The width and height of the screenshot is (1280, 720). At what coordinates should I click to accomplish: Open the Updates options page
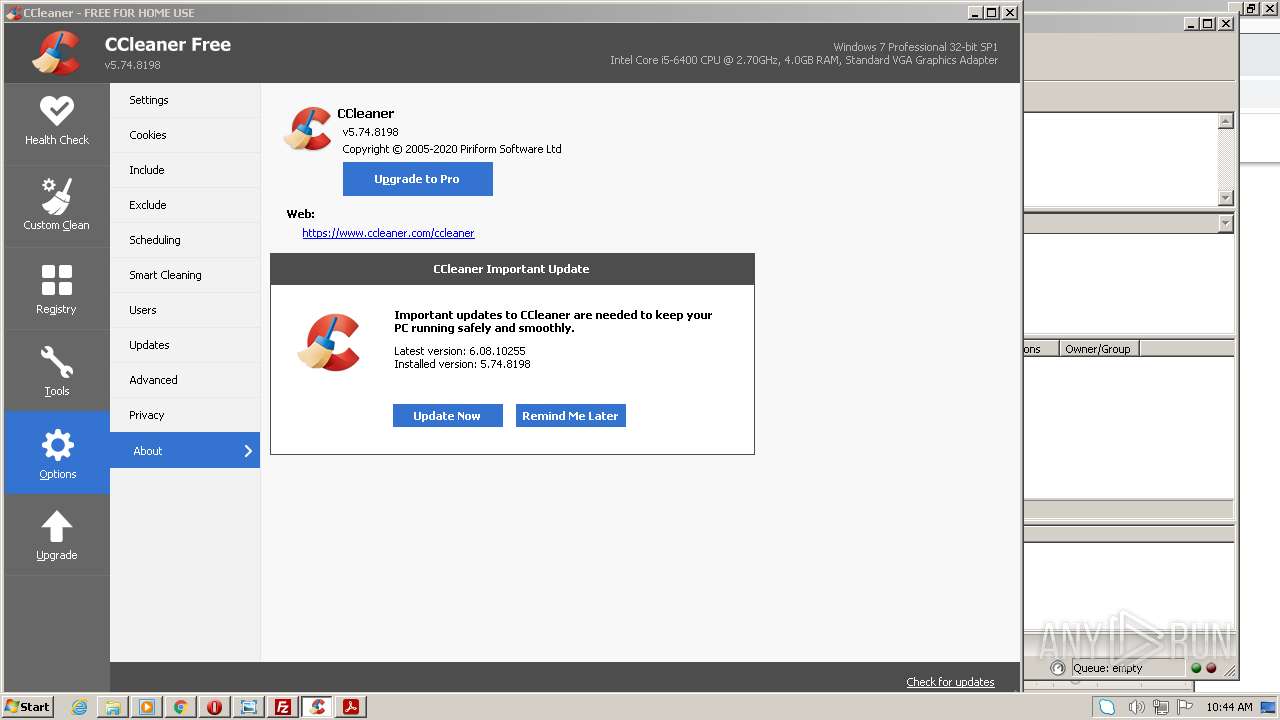(x=185, y=345)
